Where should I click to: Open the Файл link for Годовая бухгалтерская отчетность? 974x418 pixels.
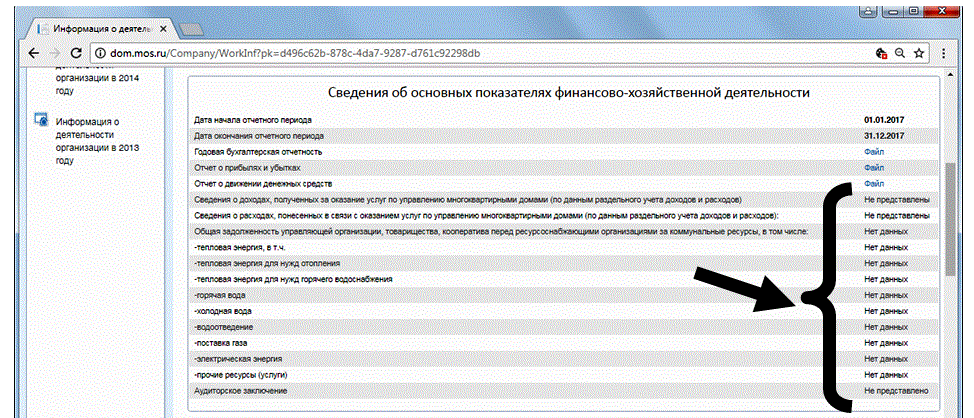[x=873, y=152]
